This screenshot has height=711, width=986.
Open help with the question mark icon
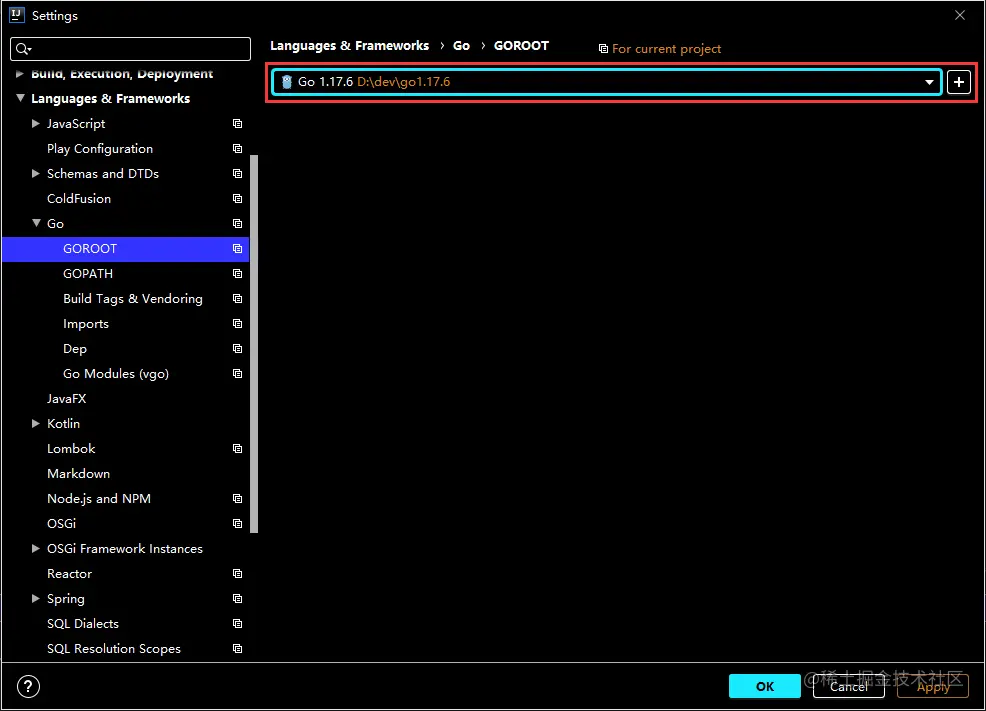[x=28, y=686]
